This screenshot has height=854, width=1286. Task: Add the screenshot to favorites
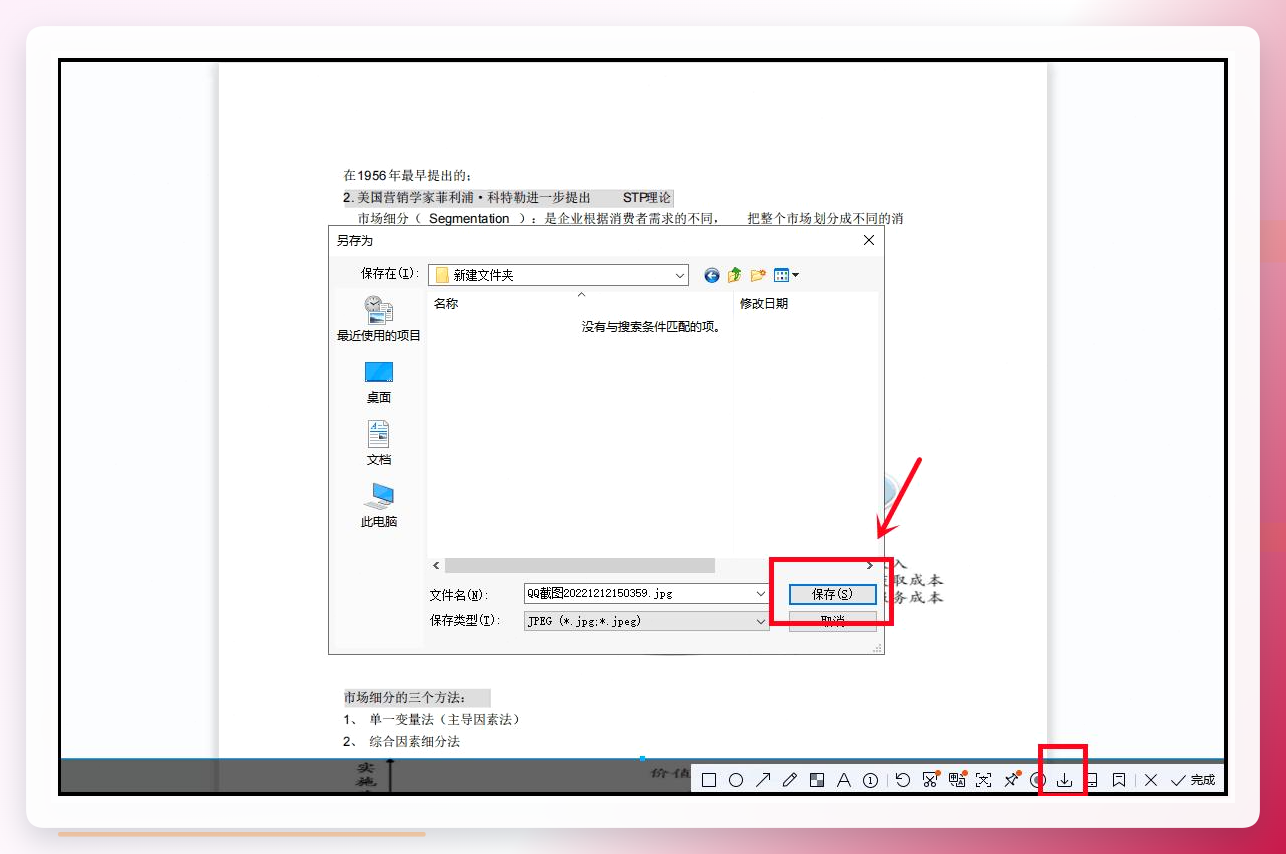point(1119,780)
